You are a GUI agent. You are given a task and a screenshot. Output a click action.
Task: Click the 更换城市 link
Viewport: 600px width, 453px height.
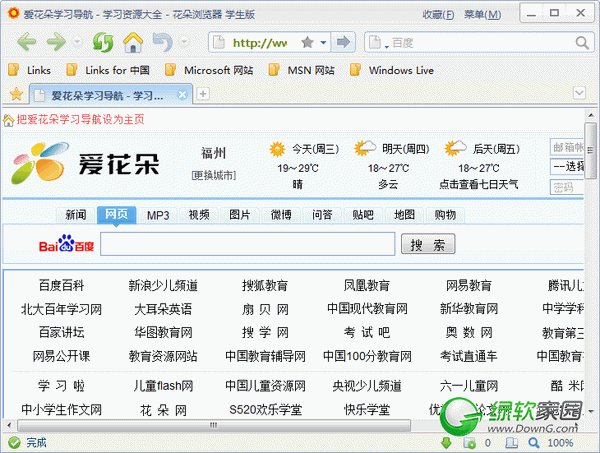[x=214, y=175]
